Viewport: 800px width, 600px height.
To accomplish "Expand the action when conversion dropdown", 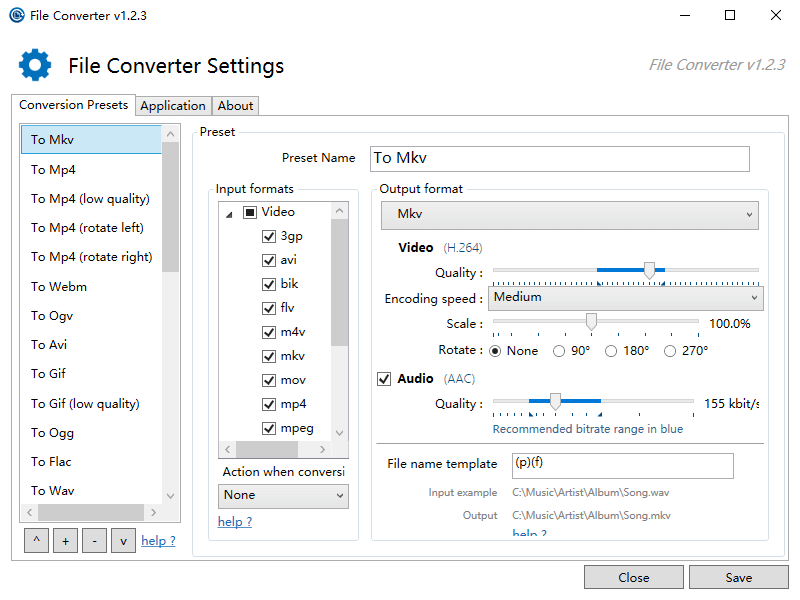I will click(283, 495).
